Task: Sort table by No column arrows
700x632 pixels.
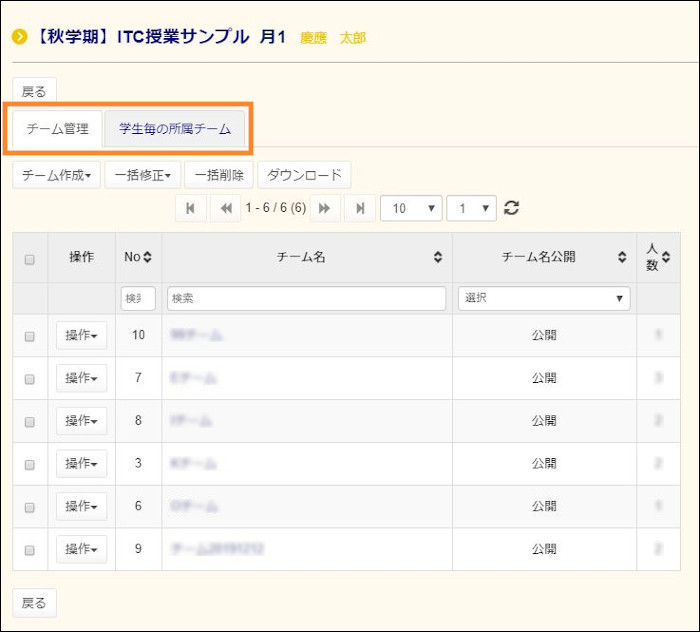Action: point(147,257)
